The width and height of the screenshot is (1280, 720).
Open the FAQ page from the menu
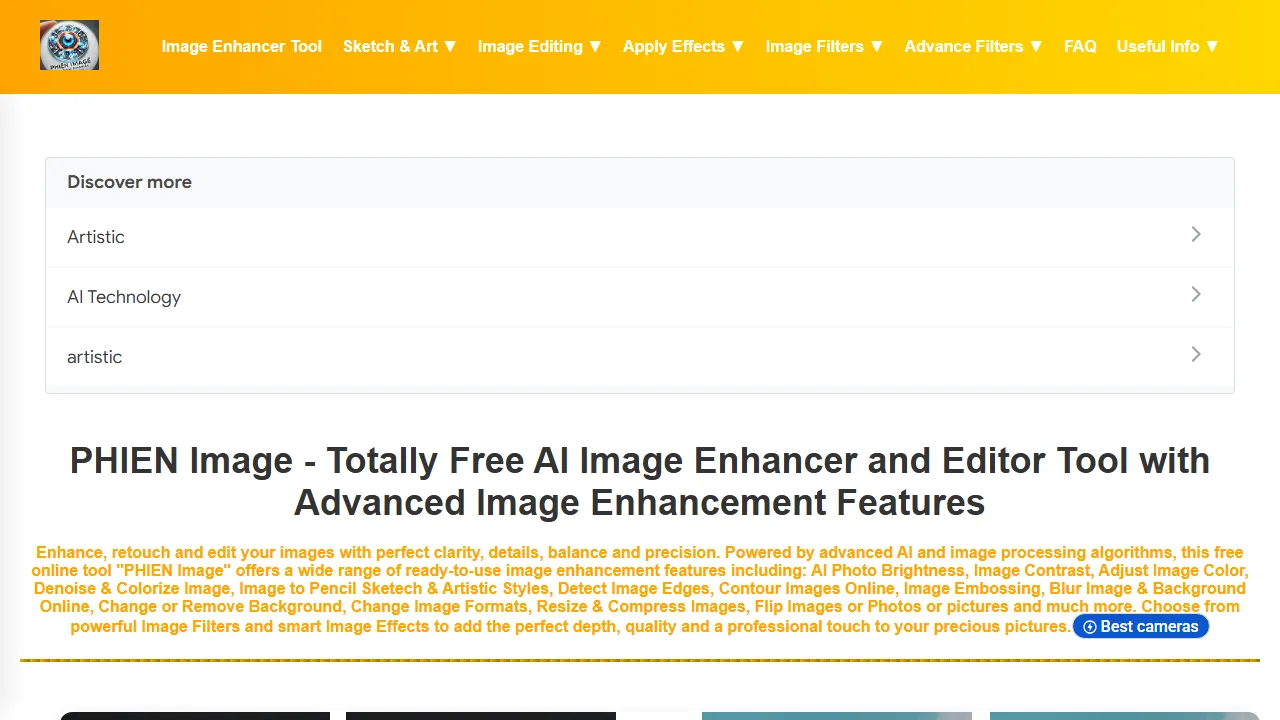[1080, 46]
